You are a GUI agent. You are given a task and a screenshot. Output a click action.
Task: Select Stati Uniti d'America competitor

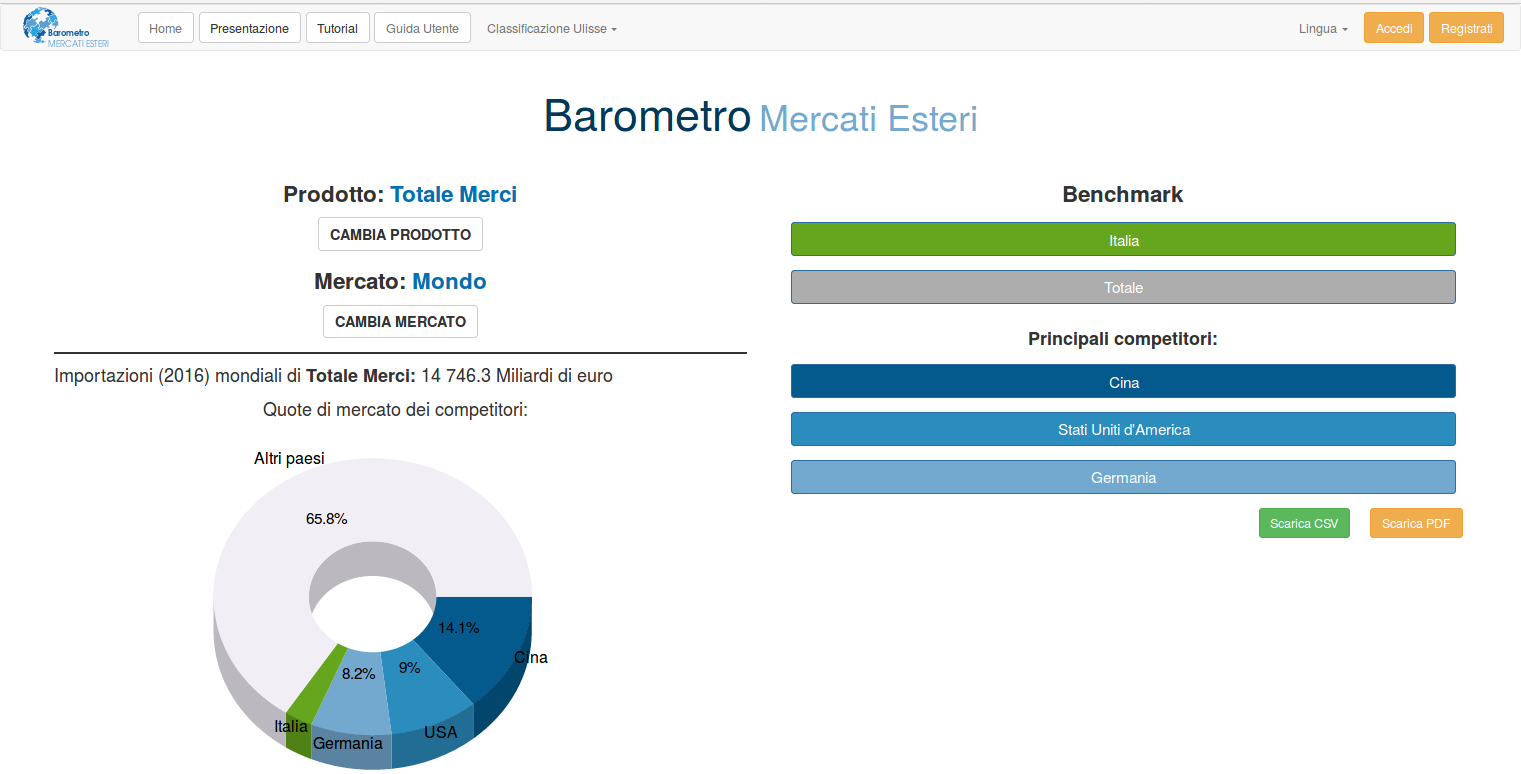[x=1122, y=429]
